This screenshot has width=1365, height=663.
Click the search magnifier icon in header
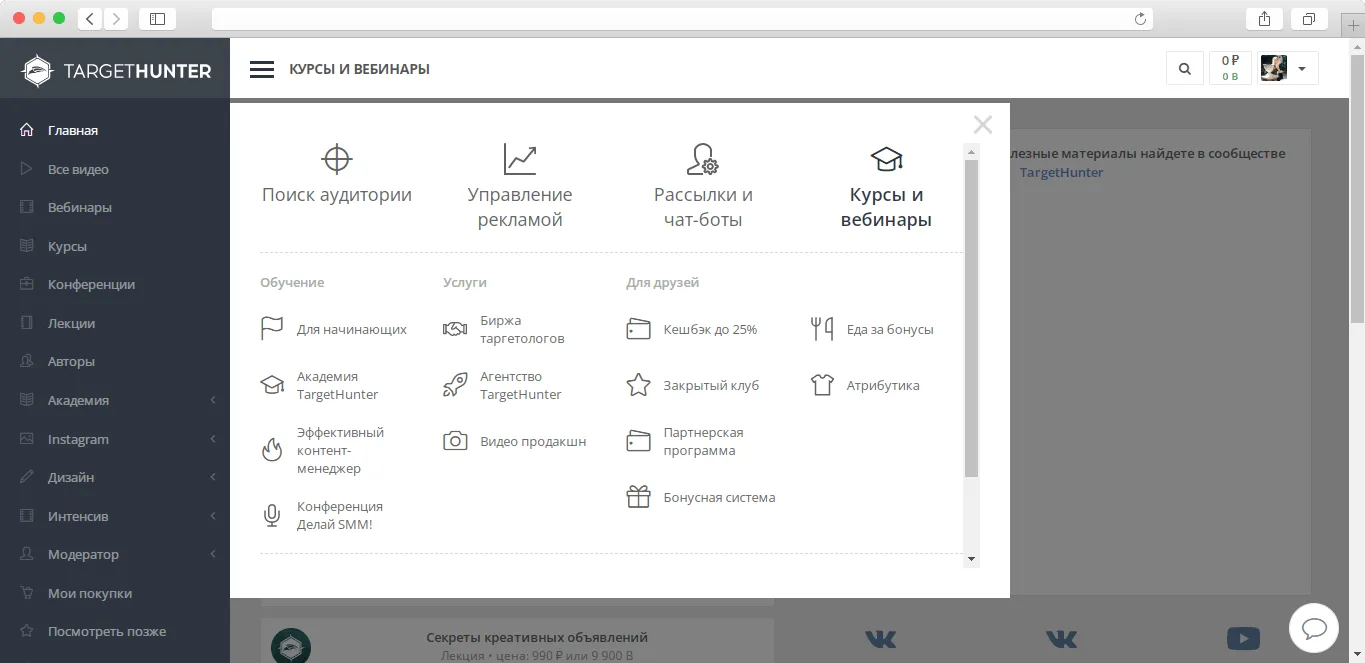pos(1185,69)
